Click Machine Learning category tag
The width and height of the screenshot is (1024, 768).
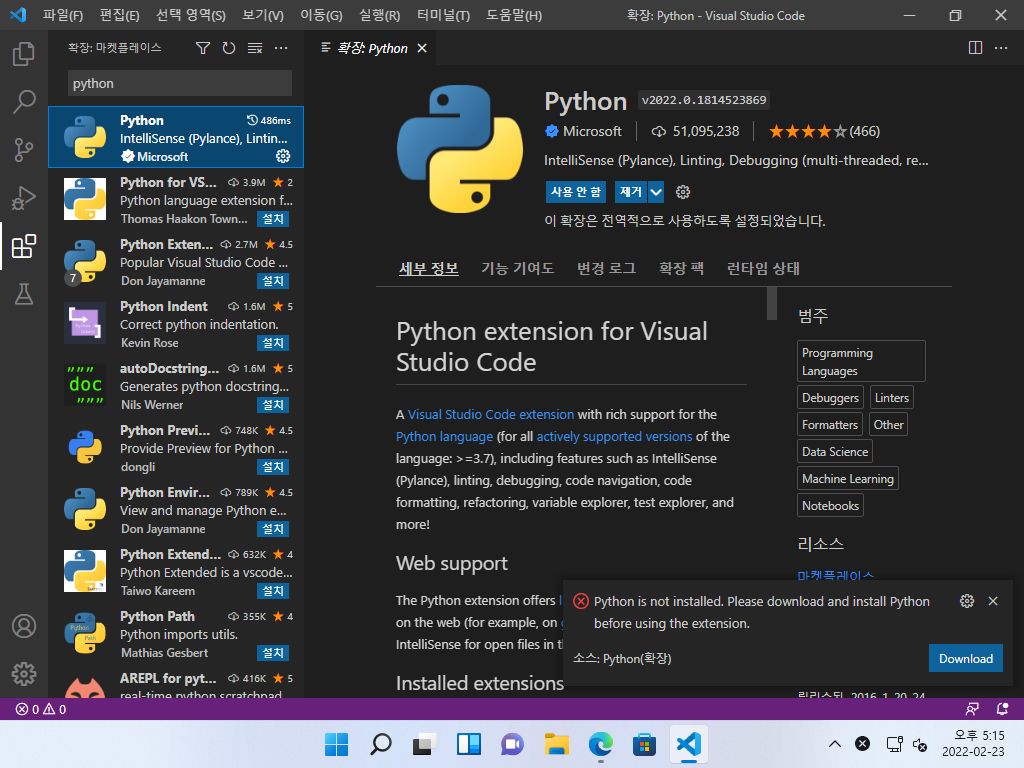848,479
